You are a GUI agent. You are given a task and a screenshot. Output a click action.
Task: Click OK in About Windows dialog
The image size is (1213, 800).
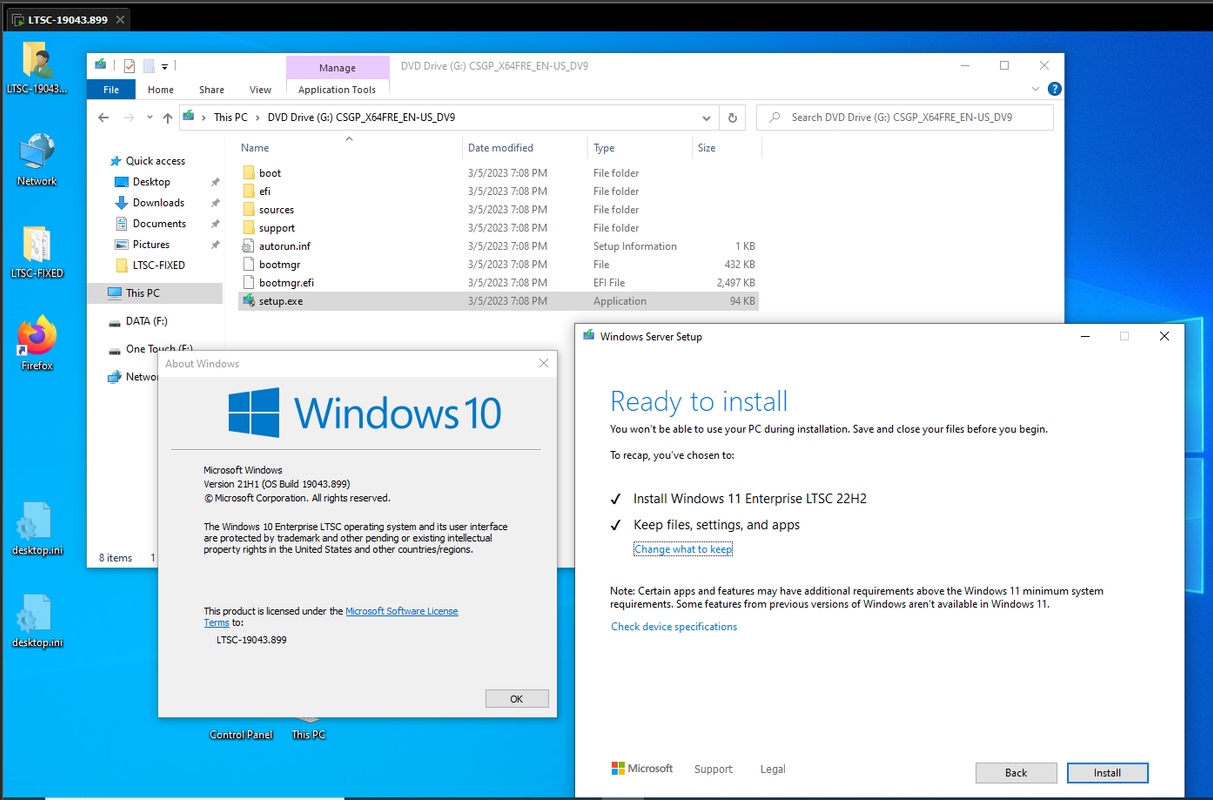point(516,699)
